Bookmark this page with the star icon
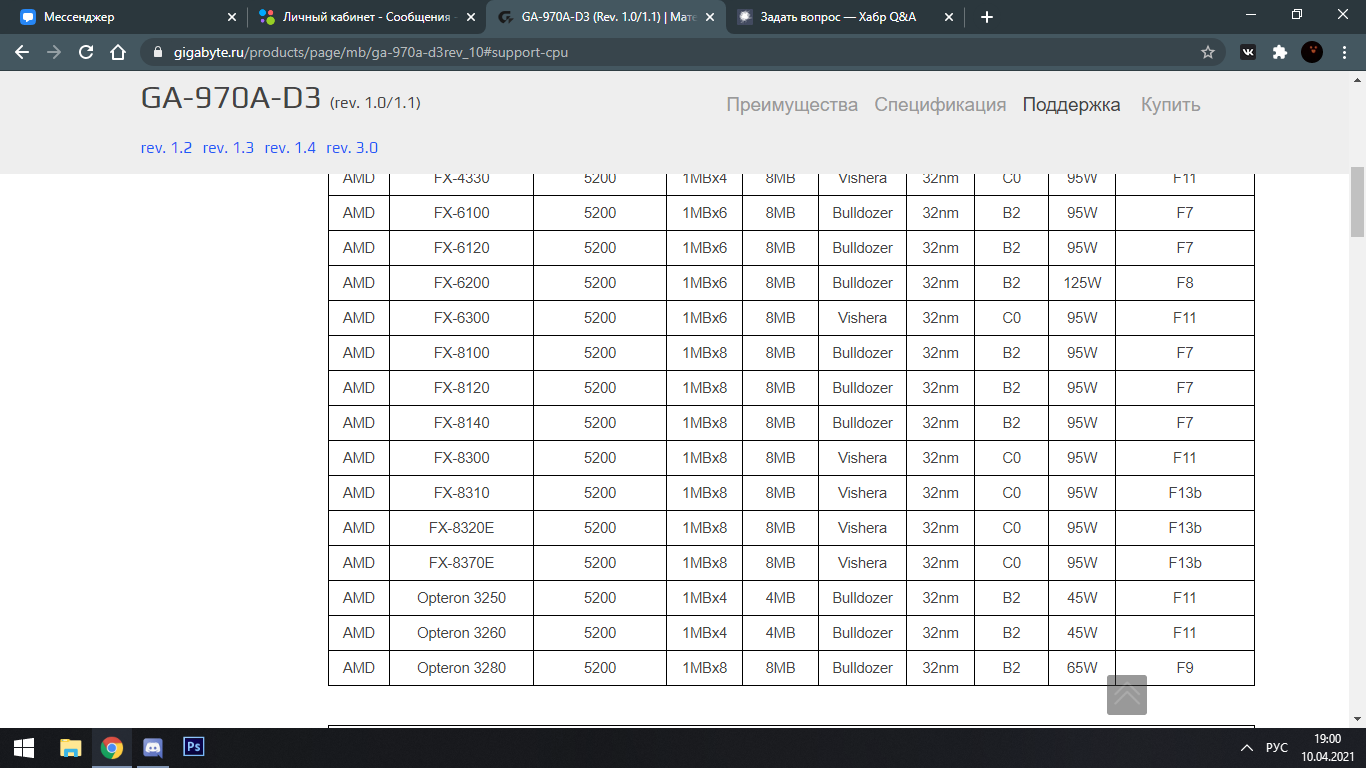Screen dimensions: 1366x768 tap(1208, 52)
